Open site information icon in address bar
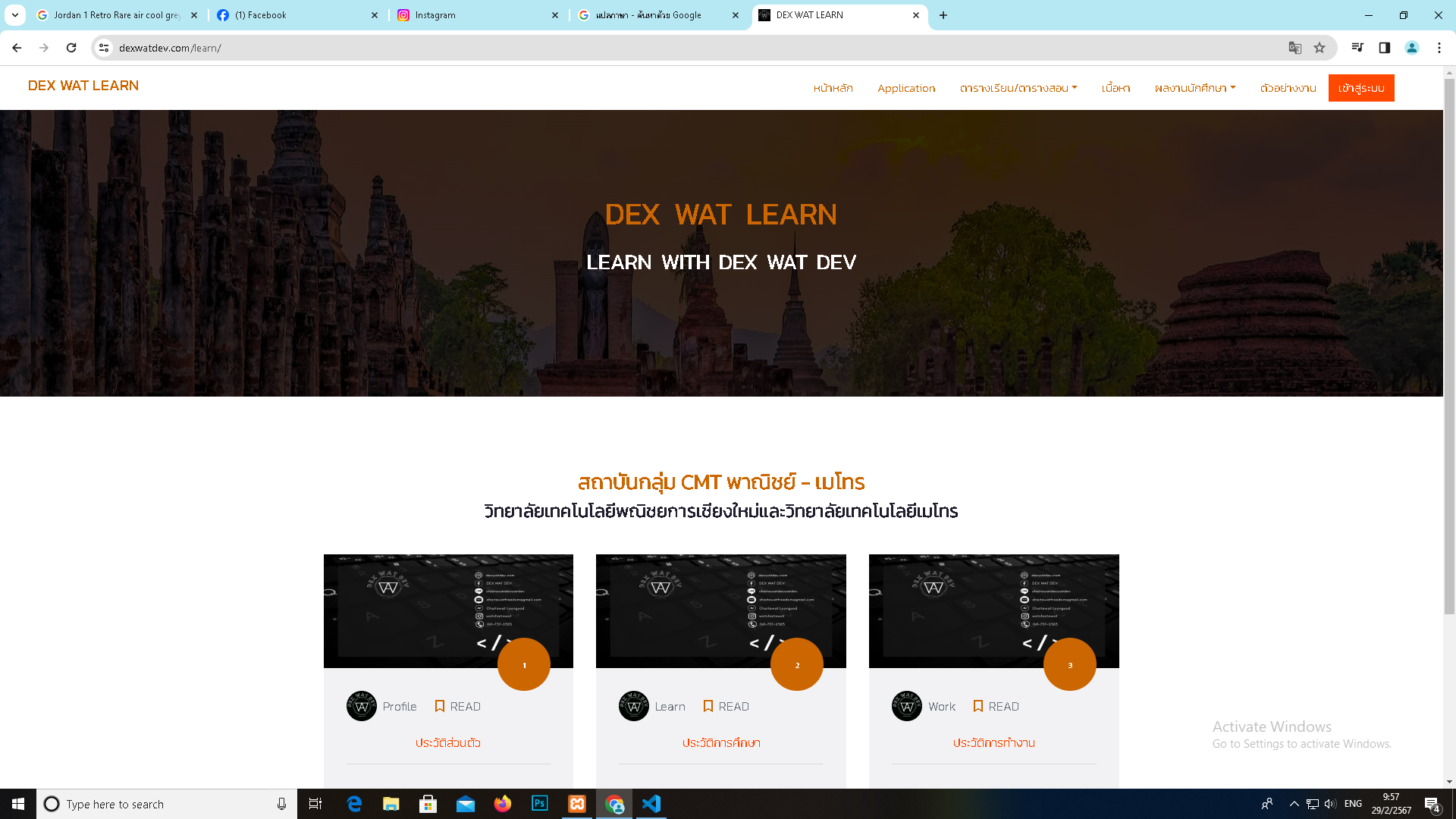The width and height of the screenshot is (1456, 819). tap(105, 48)
